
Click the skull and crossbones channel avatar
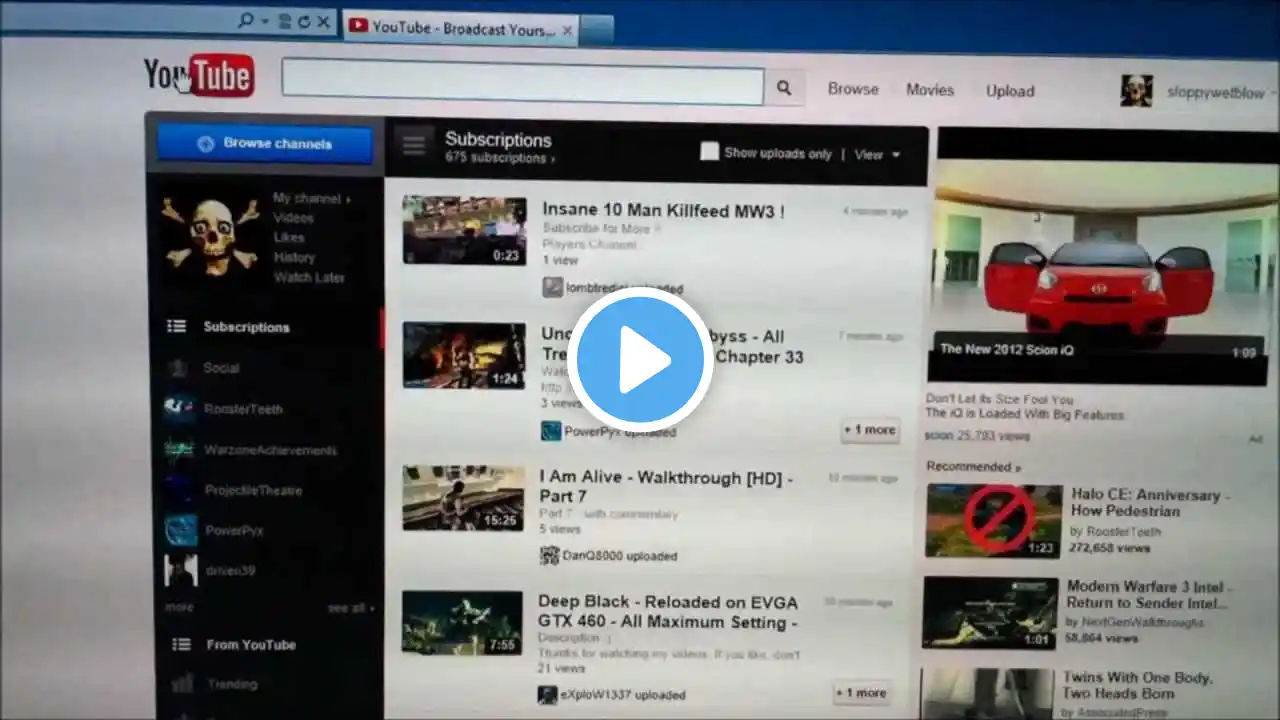point(211,235)
